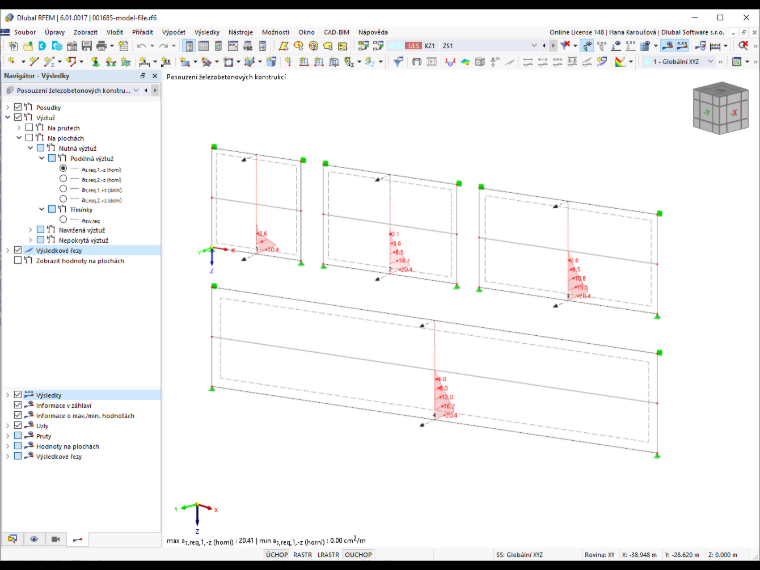Collapse the Nutná výztuž tree node
The height and width of the screenshot is (570, 760).
click(x=30, y=148)
